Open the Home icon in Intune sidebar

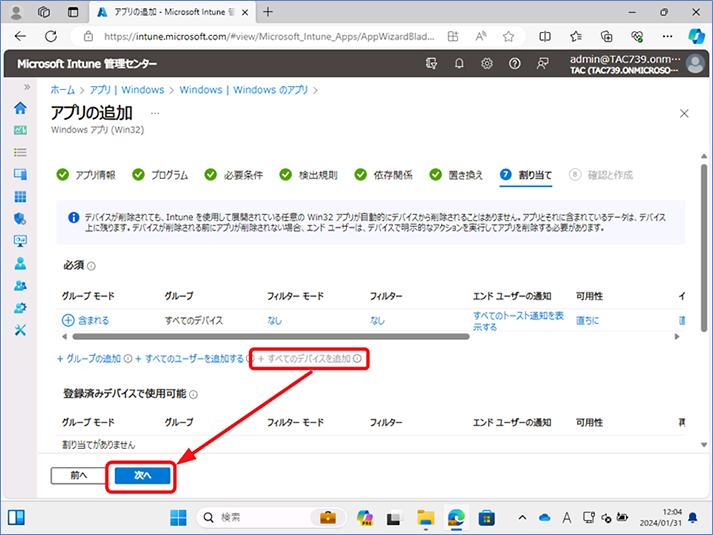point(20,108)
